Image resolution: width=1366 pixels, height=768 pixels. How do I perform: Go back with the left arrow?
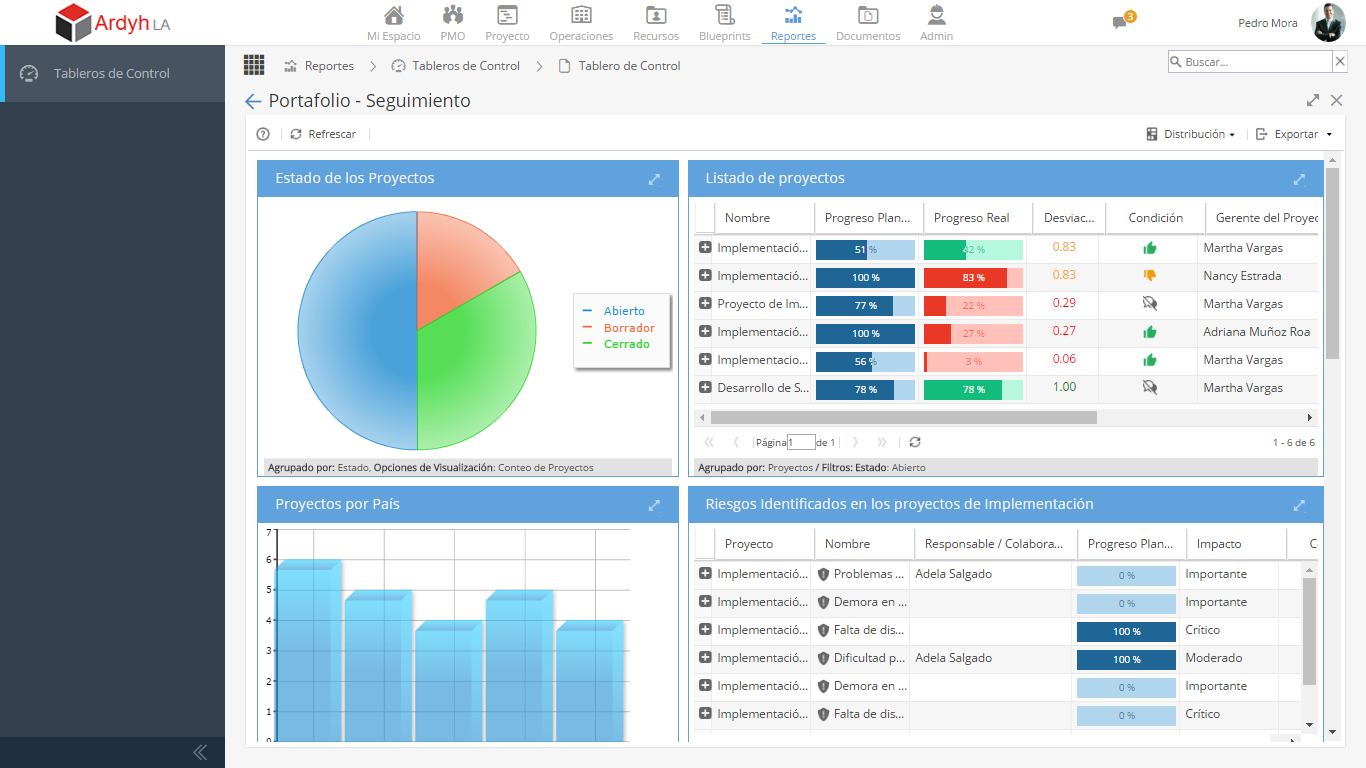coord(253,101)
